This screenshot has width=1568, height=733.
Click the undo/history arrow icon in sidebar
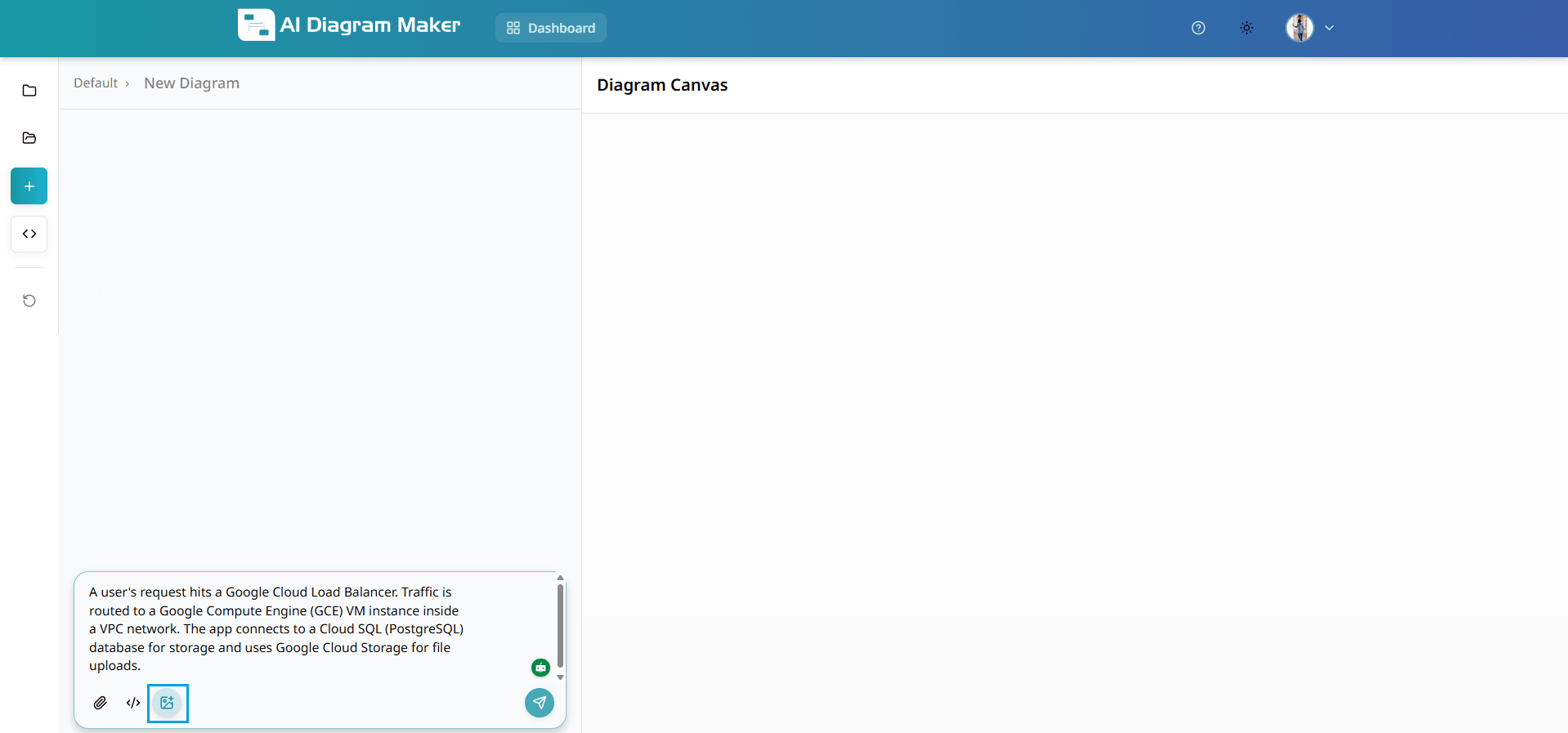[x=29, y=301]
